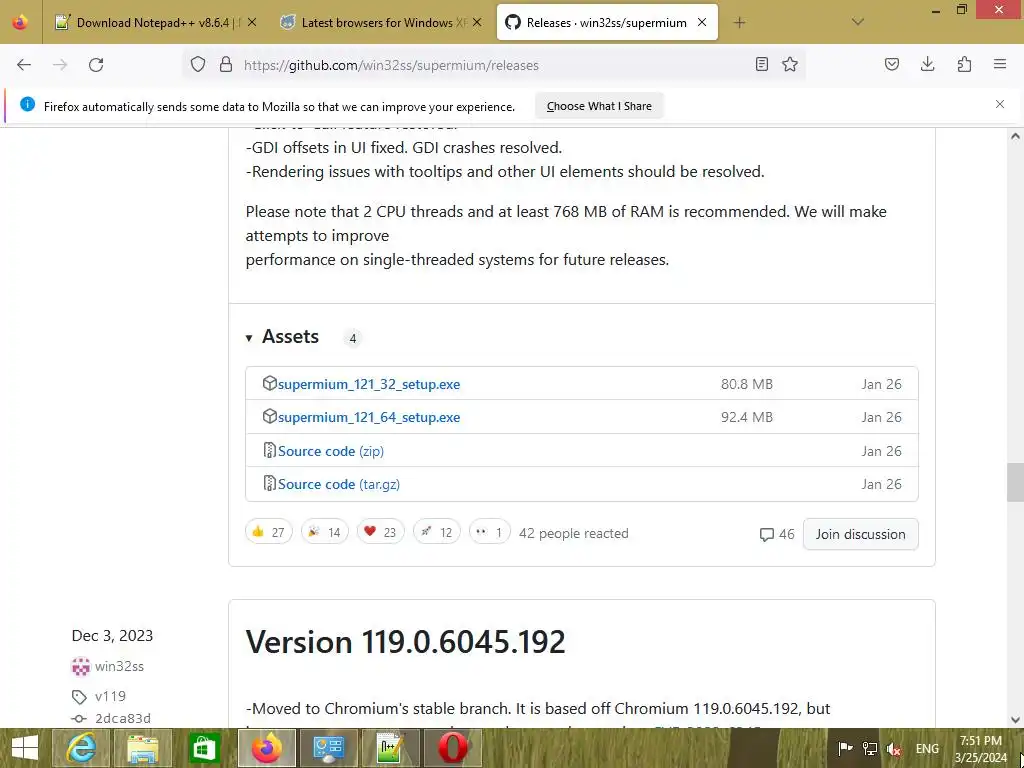Open Notepad++ from taskbar
The image size is (1024, 768).
(x=390, y=748)
